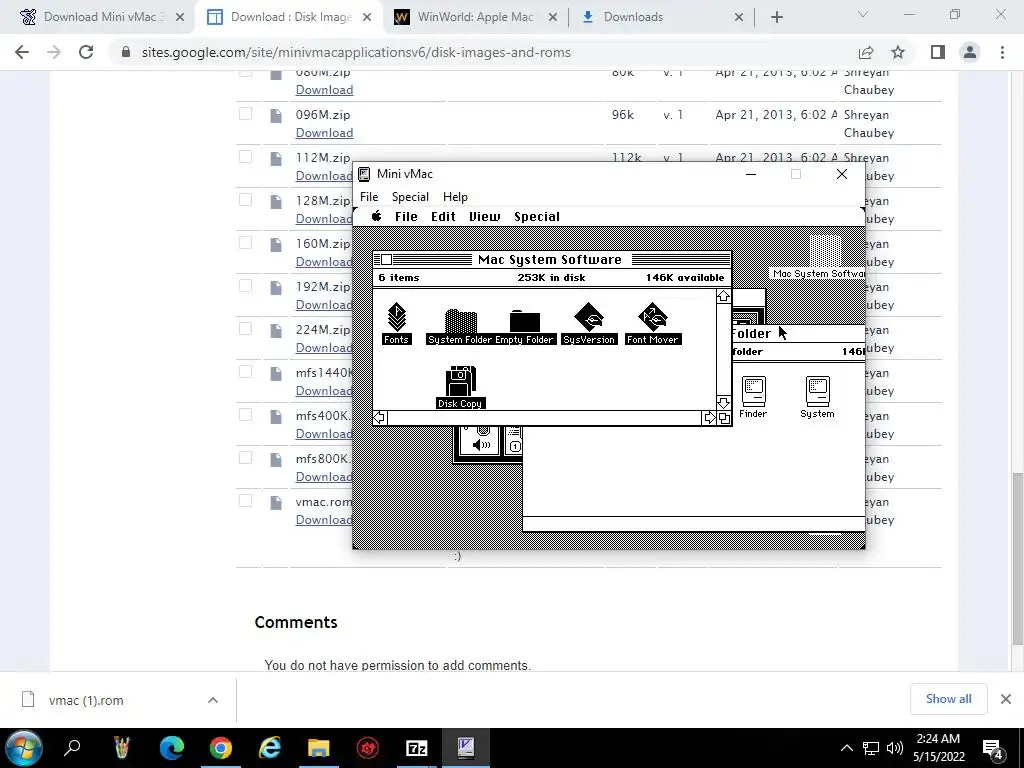1024x768 pixels.
Task: Select the SysVersion application icon
Action: tap(588, 318)
